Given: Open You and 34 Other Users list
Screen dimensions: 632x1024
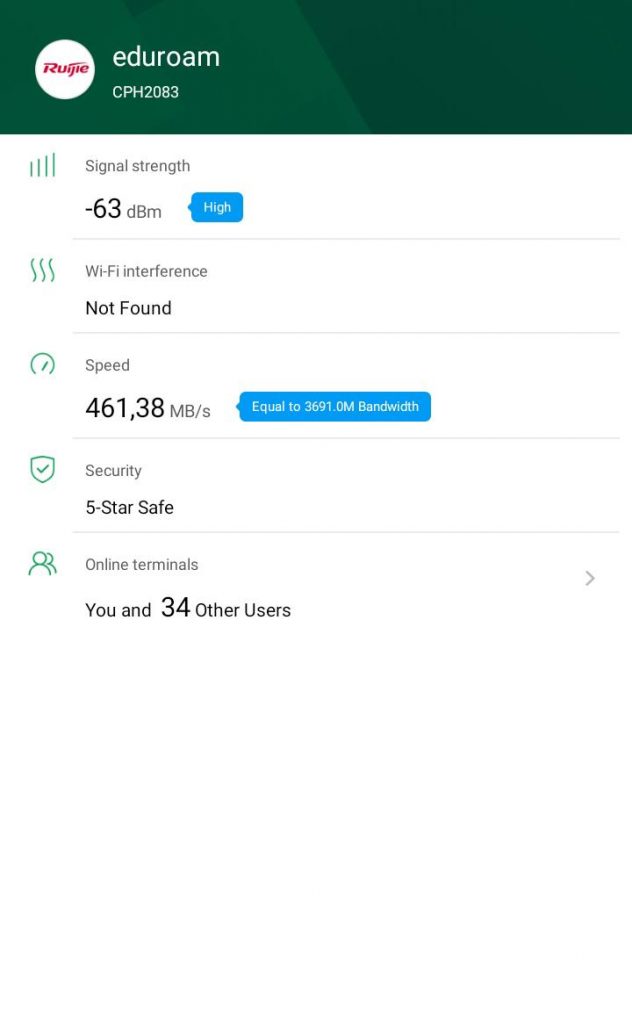Looking at the screenshot, I should (x=188, y=608).
